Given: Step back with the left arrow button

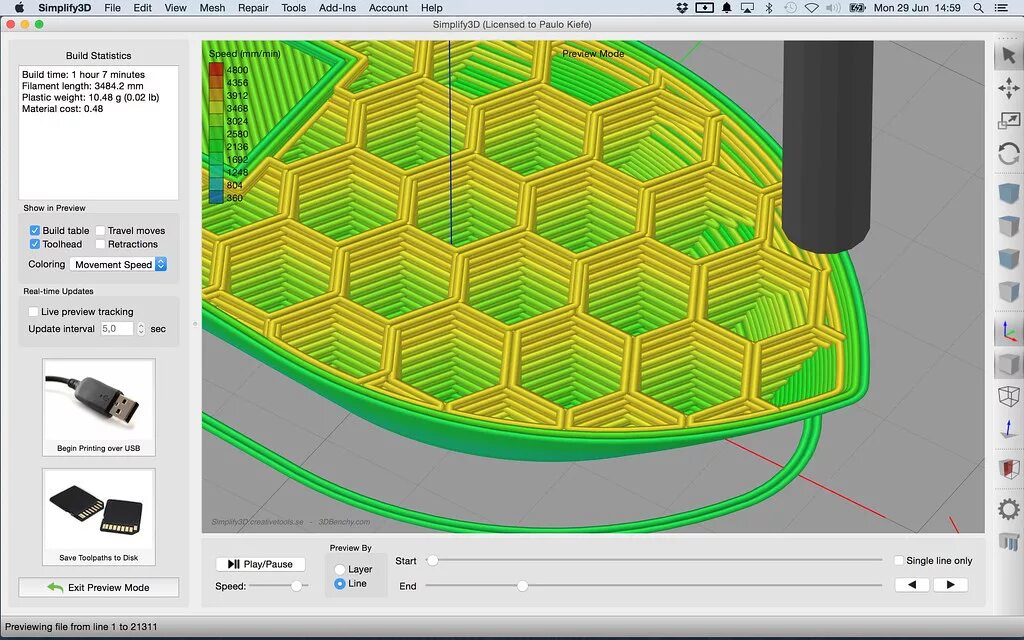Looking at the screenshot, I should coord(912,584).
